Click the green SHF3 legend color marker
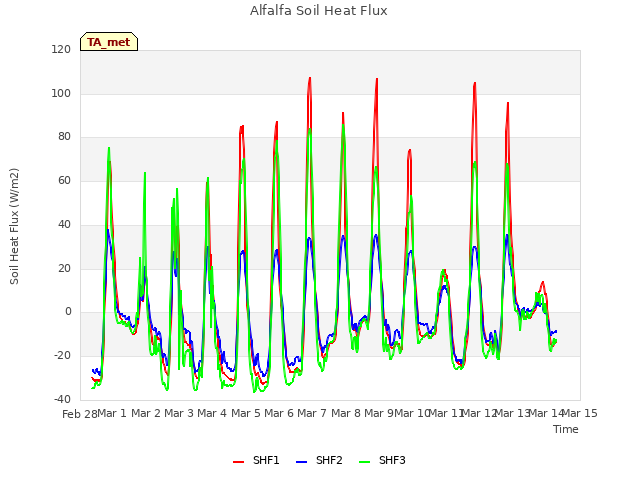This screenshot has height=480, width=640. [364, 462]
